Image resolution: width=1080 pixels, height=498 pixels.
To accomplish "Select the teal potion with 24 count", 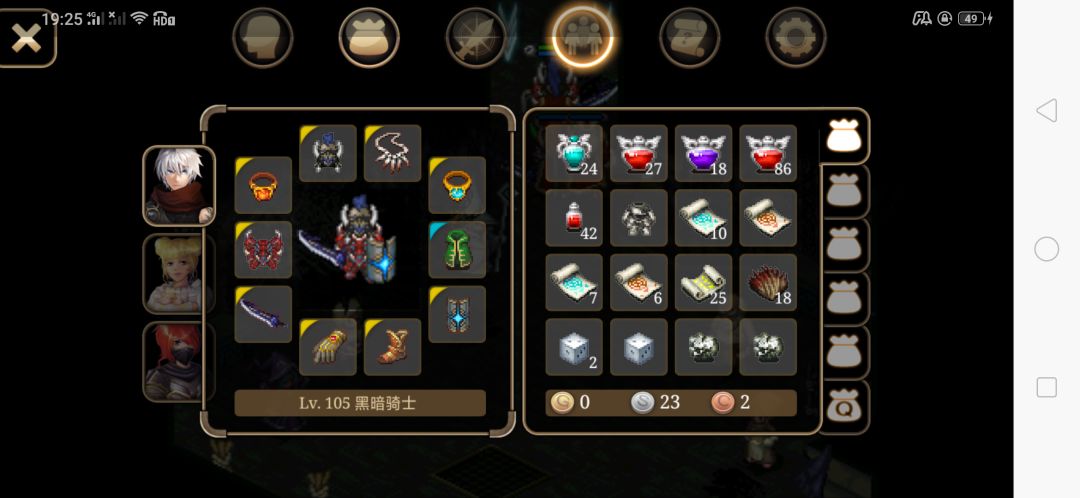I will tap(574, 153).
